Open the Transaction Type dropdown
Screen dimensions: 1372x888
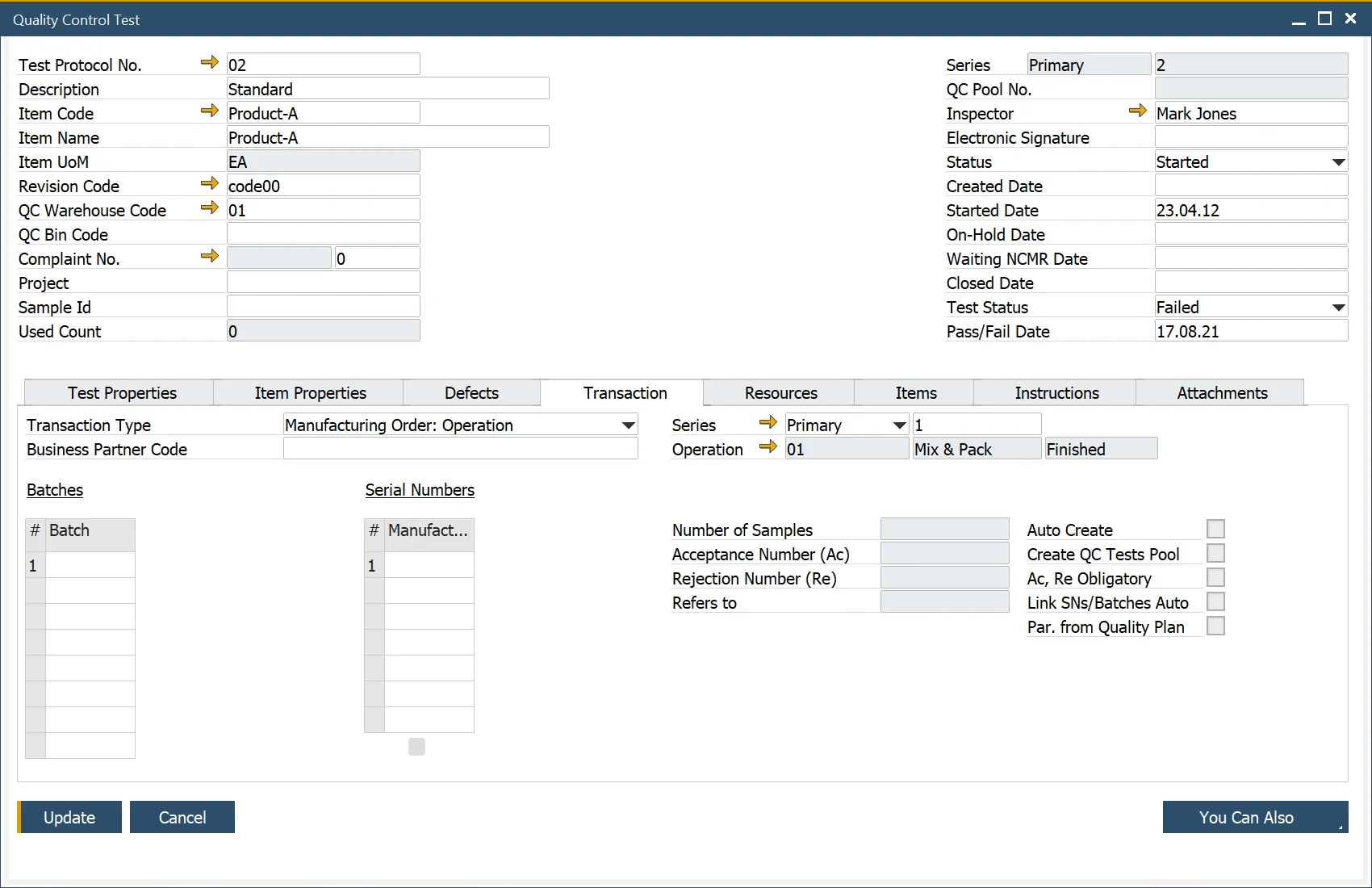(x=627, y=425)
